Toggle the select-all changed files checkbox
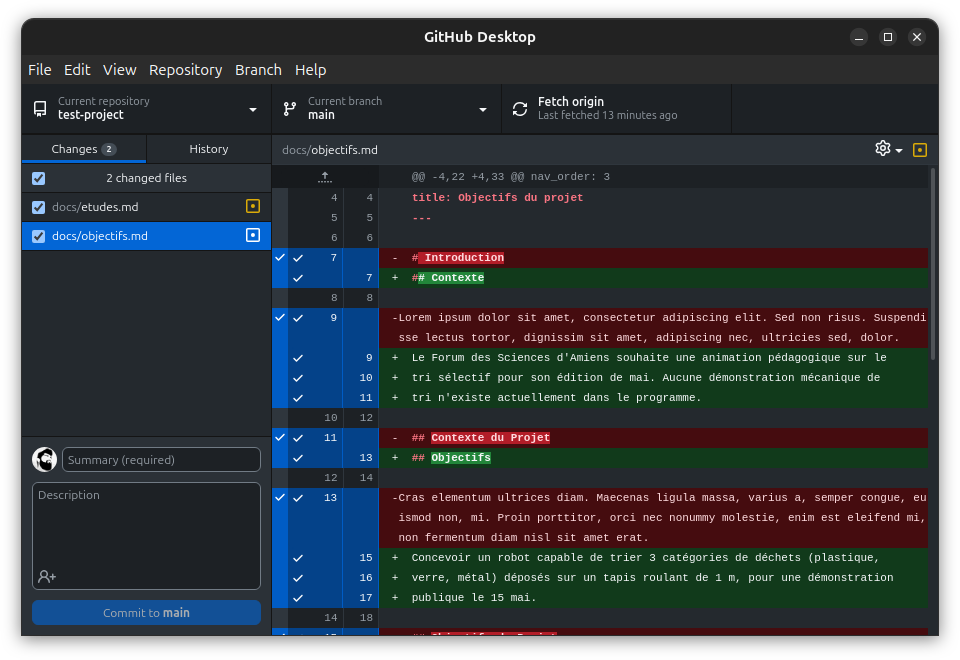960x660 pixels. pos(39,178)
